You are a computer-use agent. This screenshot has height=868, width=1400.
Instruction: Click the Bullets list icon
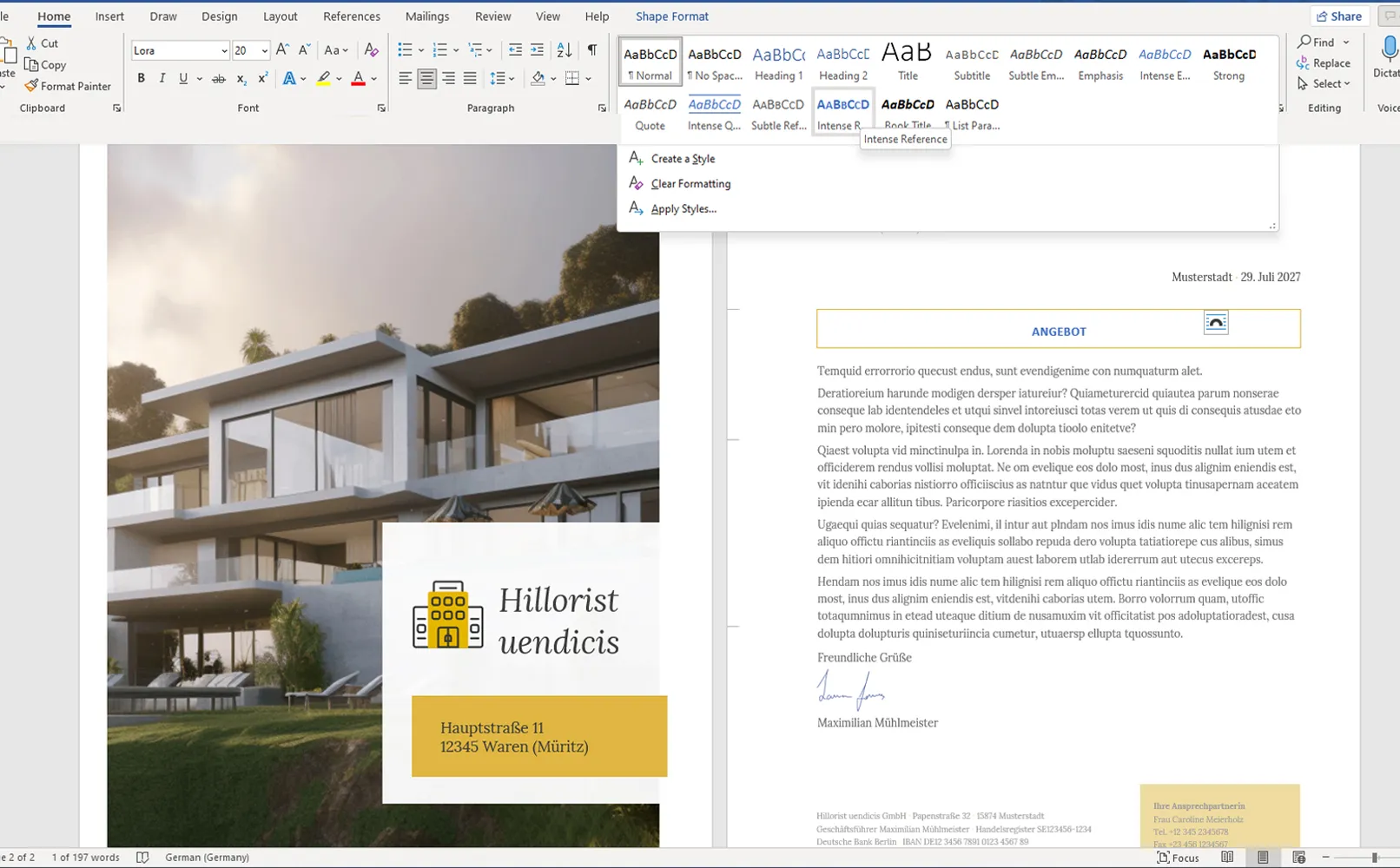[x=405, y=49]
